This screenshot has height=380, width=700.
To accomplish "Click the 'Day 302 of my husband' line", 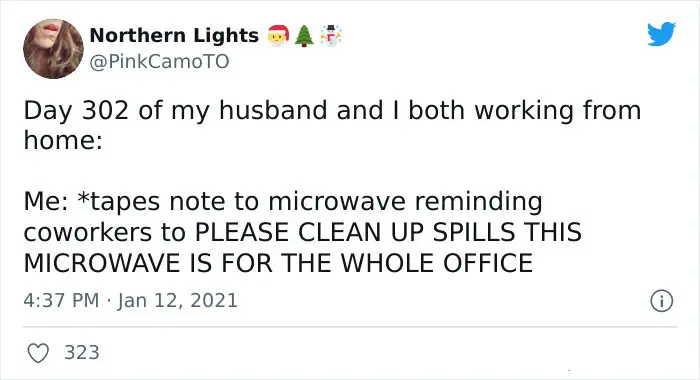I will point(332,111).
